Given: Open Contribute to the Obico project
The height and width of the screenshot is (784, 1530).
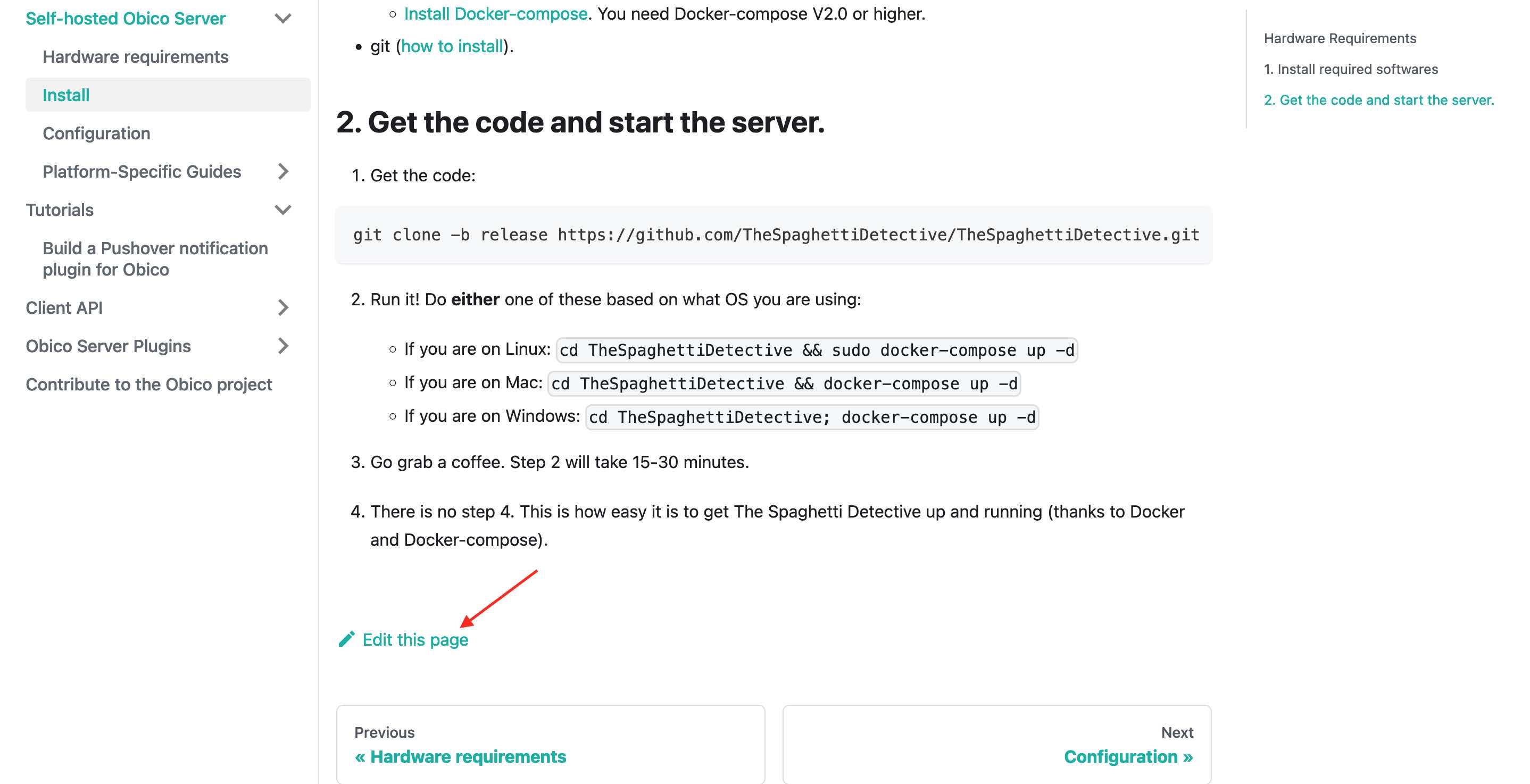Looking at the screenshot, I should click(148, 384).
